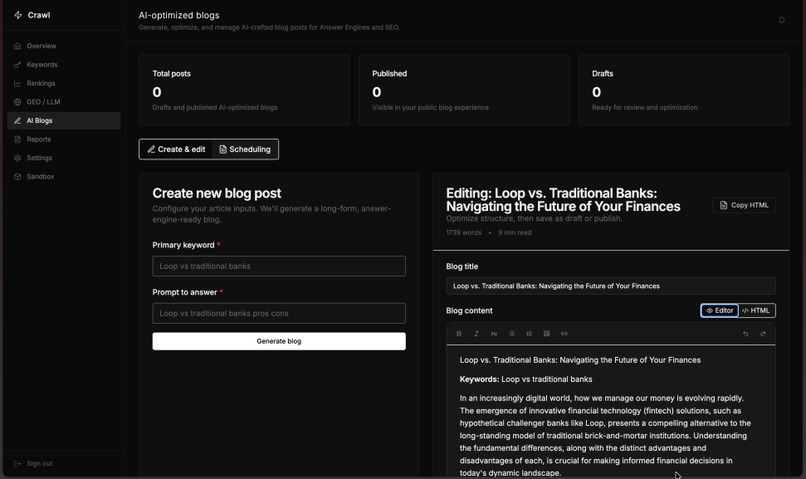The image size is (806, 479).
Task: Open Rankings from the sidebar
Action: point(64,83)
